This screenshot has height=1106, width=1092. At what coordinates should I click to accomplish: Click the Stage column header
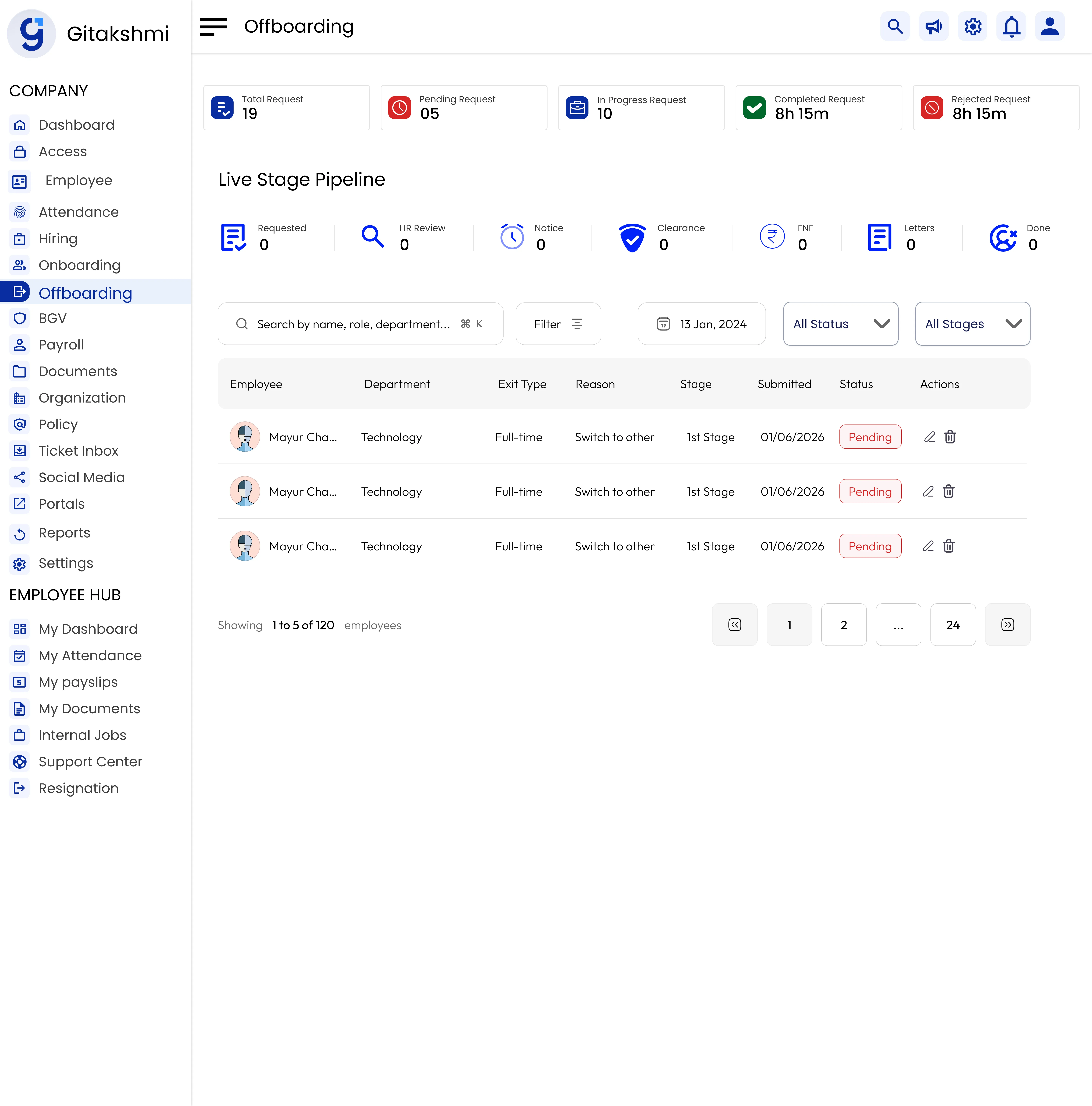click(x=696, y=384)
